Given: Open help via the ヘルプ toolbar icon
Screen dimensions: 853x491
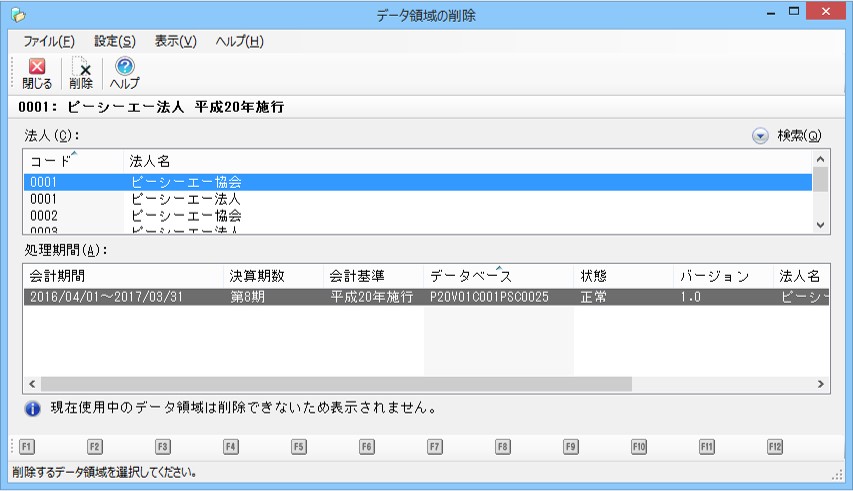Looking at the screenshot, I should pyautogui.click(x=124, y=73).
